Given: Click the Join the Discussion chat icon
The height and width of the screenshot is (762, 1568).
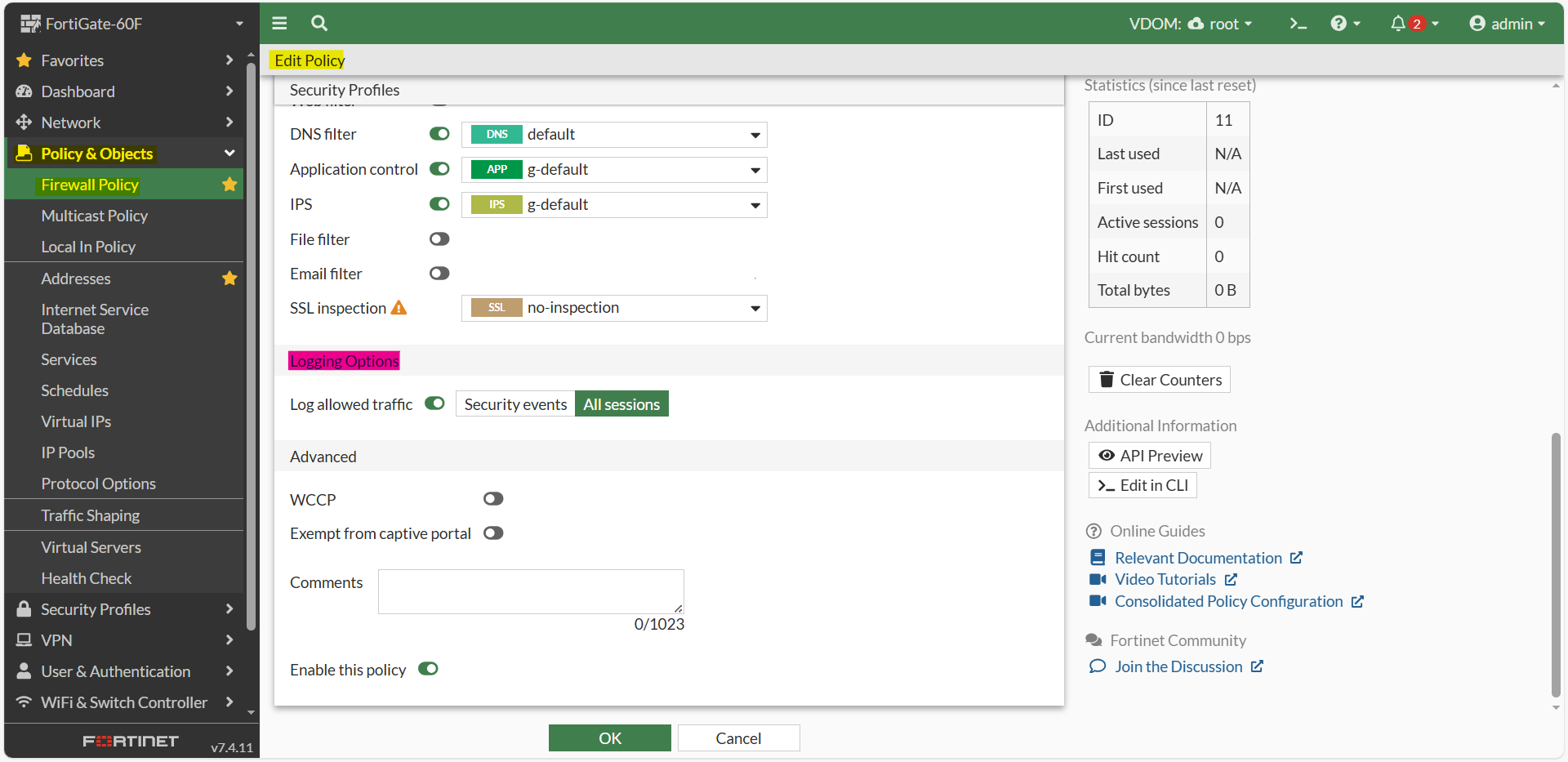Looking at the screenshot, I should click(x=1098, y=666).
